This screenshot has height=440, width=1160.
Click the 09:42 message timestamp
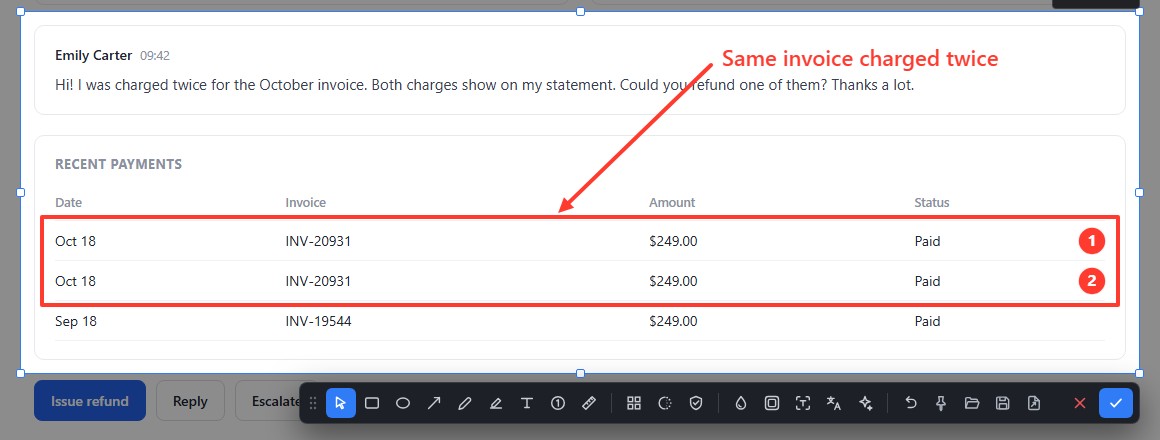point(155,55)
